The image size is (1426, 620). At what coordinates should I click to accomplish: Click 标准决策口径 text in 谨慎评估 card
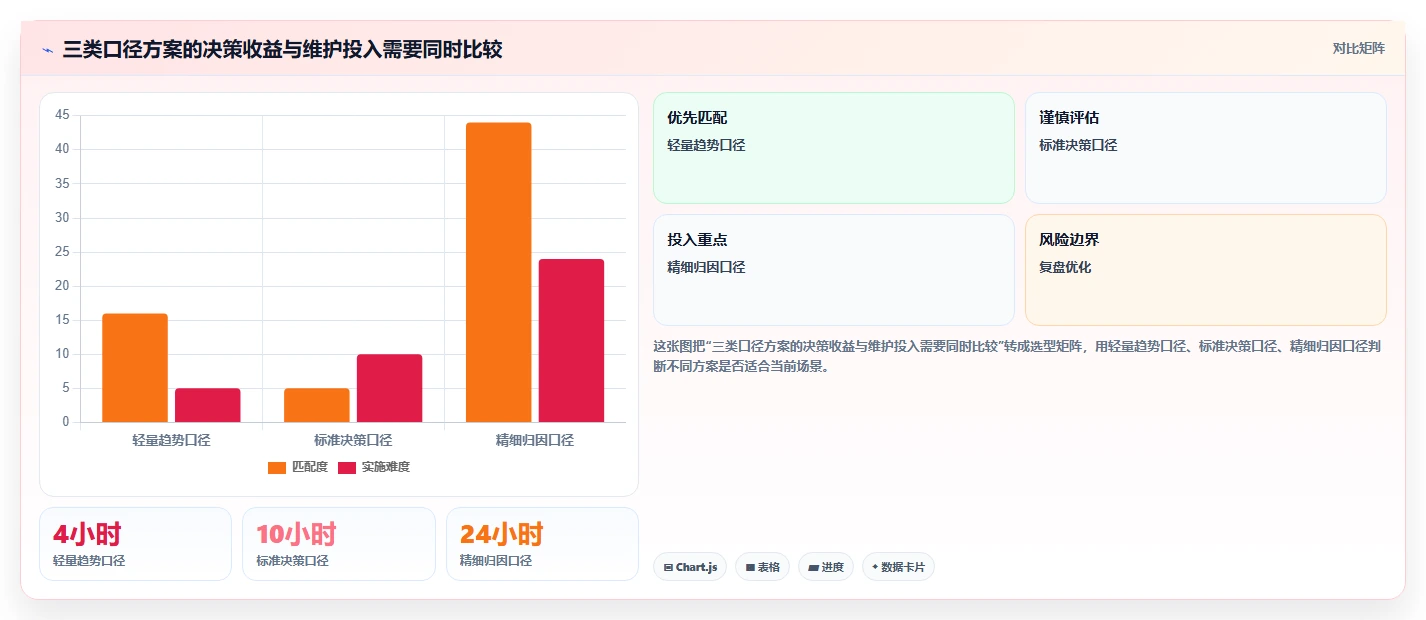pos(1078,145)
